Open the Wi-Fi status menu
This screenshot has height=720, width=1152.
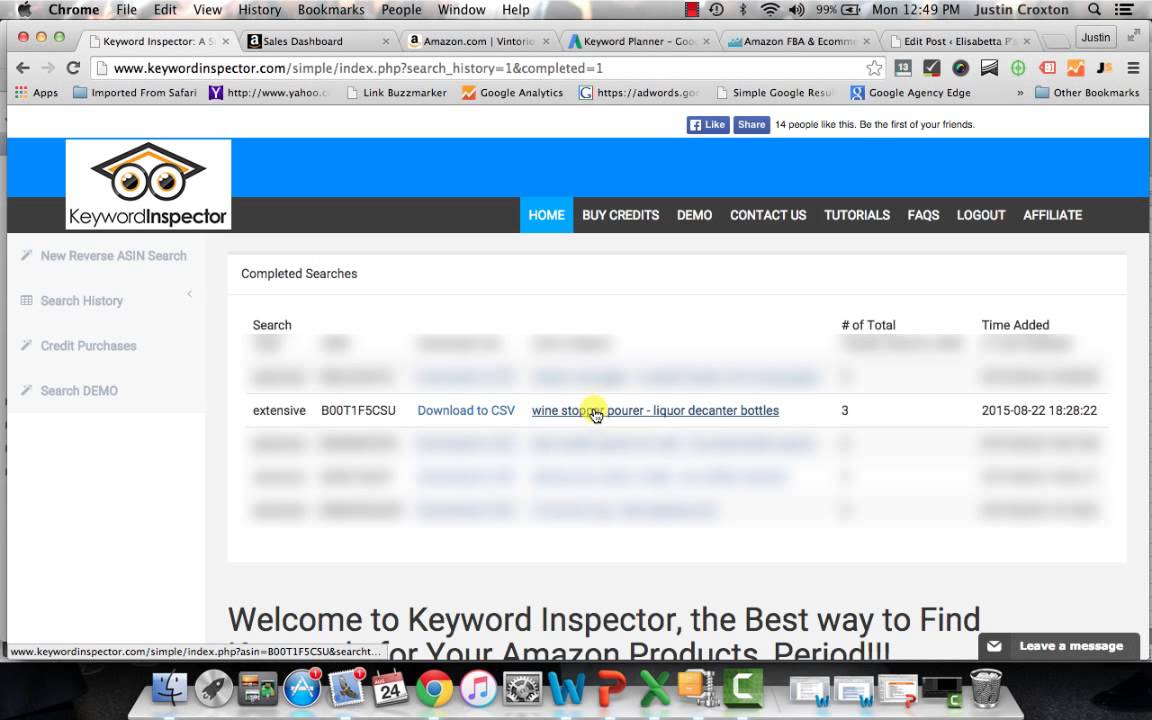(769, 10)
